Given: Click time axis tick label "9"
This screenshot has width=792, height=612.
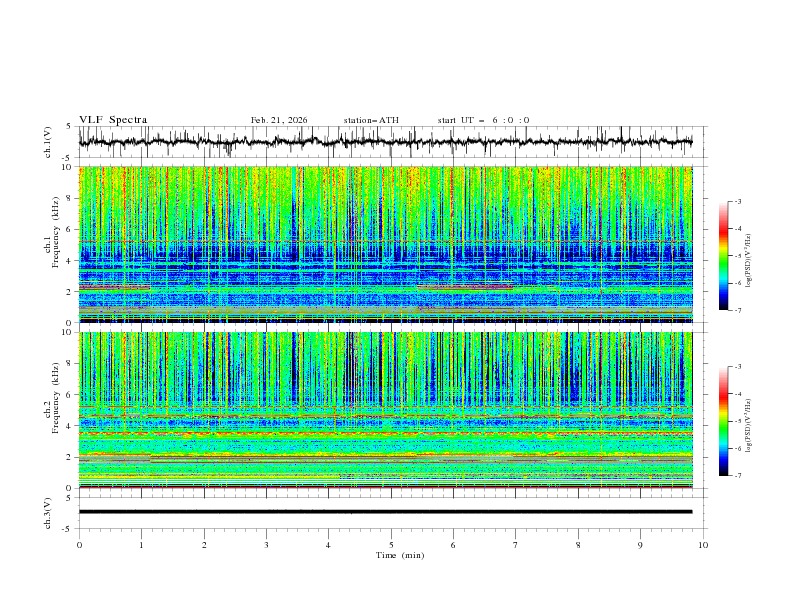Looking at the screenshot, I should pos(640,545).
